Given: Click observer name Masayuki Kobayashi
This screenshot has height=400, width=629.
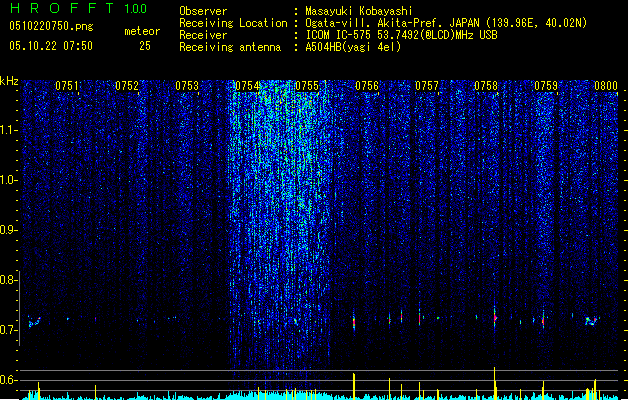Looking at the screenshot, I should coord(359,11).
